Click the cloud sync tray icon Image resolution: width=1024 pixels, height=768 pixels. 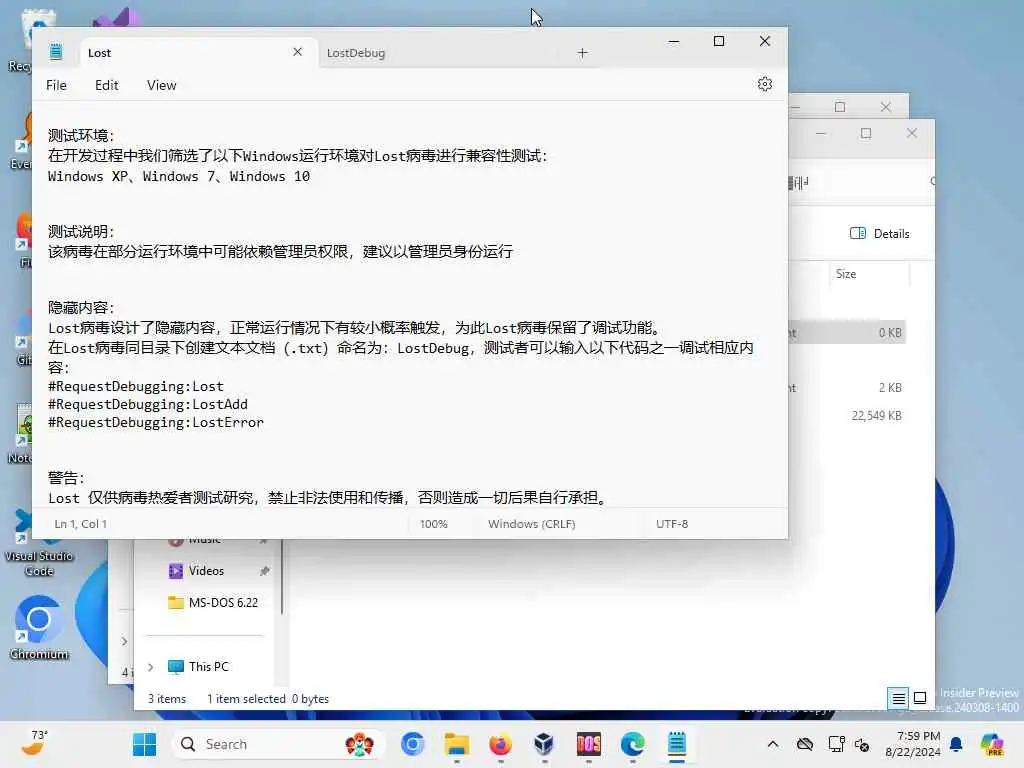pos(805,744)
